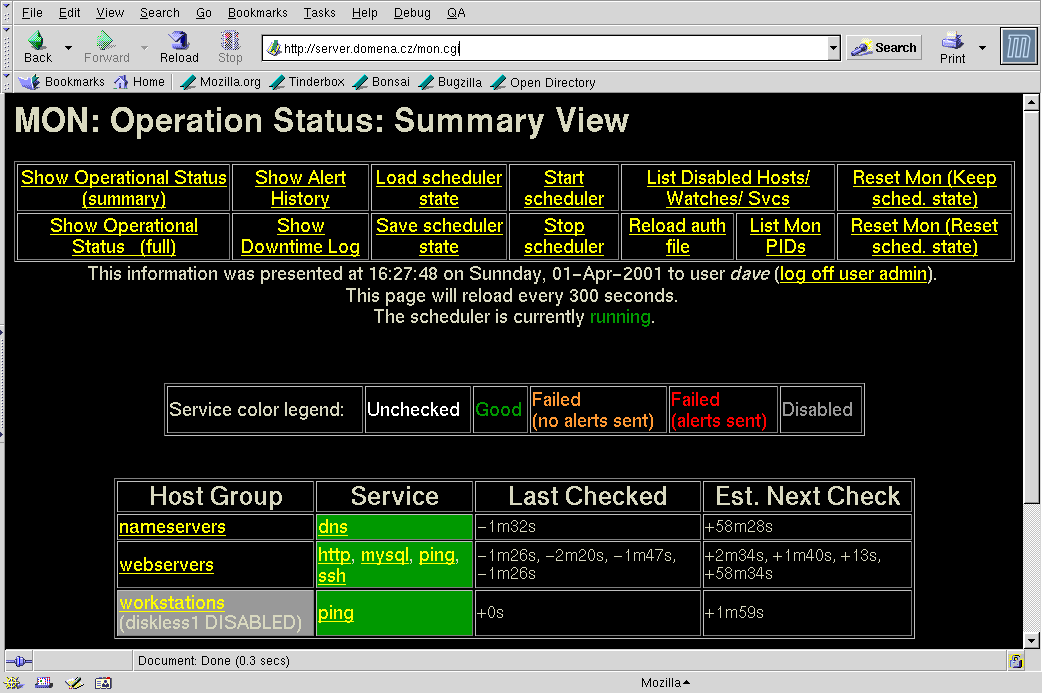Click the Mozilla throbber logo
The width and height of the screenshot is (1042, 693).
pos(1019,47)
